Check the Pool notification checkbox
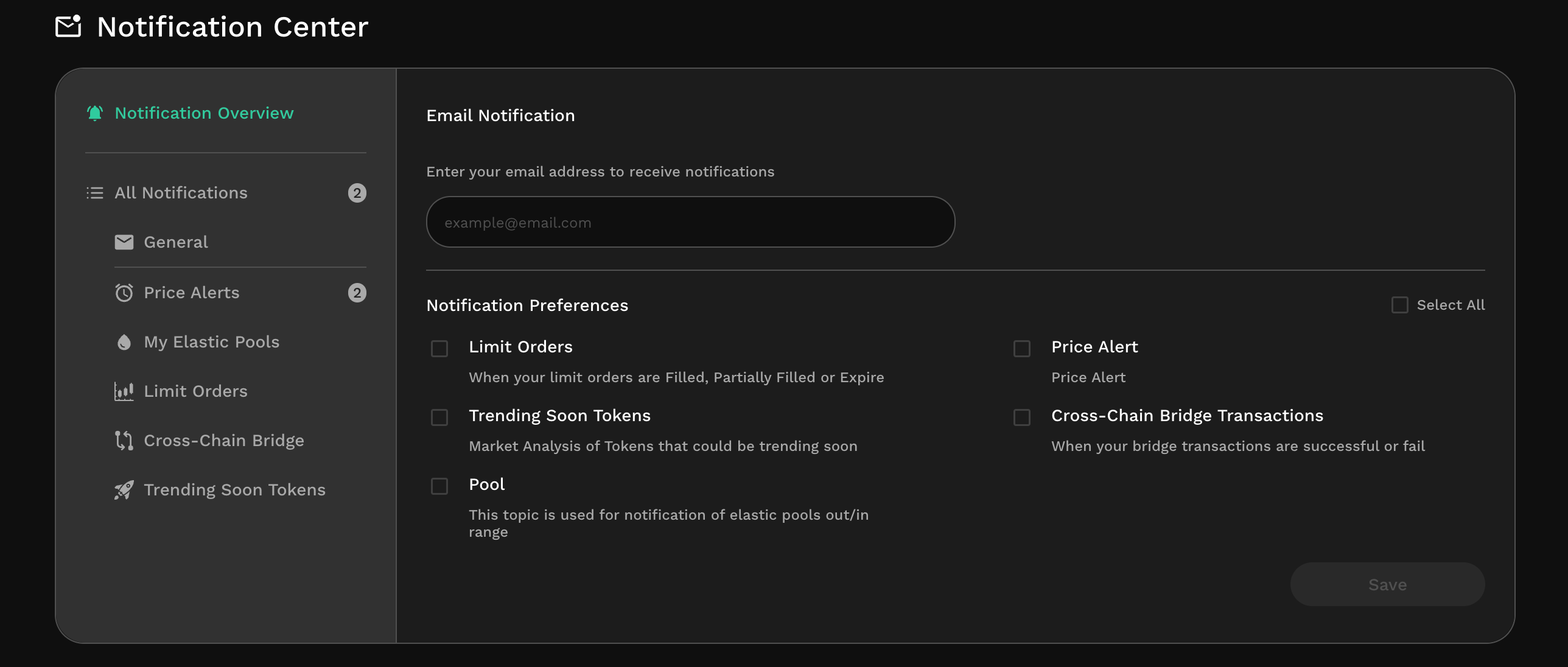Viewport: 1568px width, 667px height. point(439,486)
